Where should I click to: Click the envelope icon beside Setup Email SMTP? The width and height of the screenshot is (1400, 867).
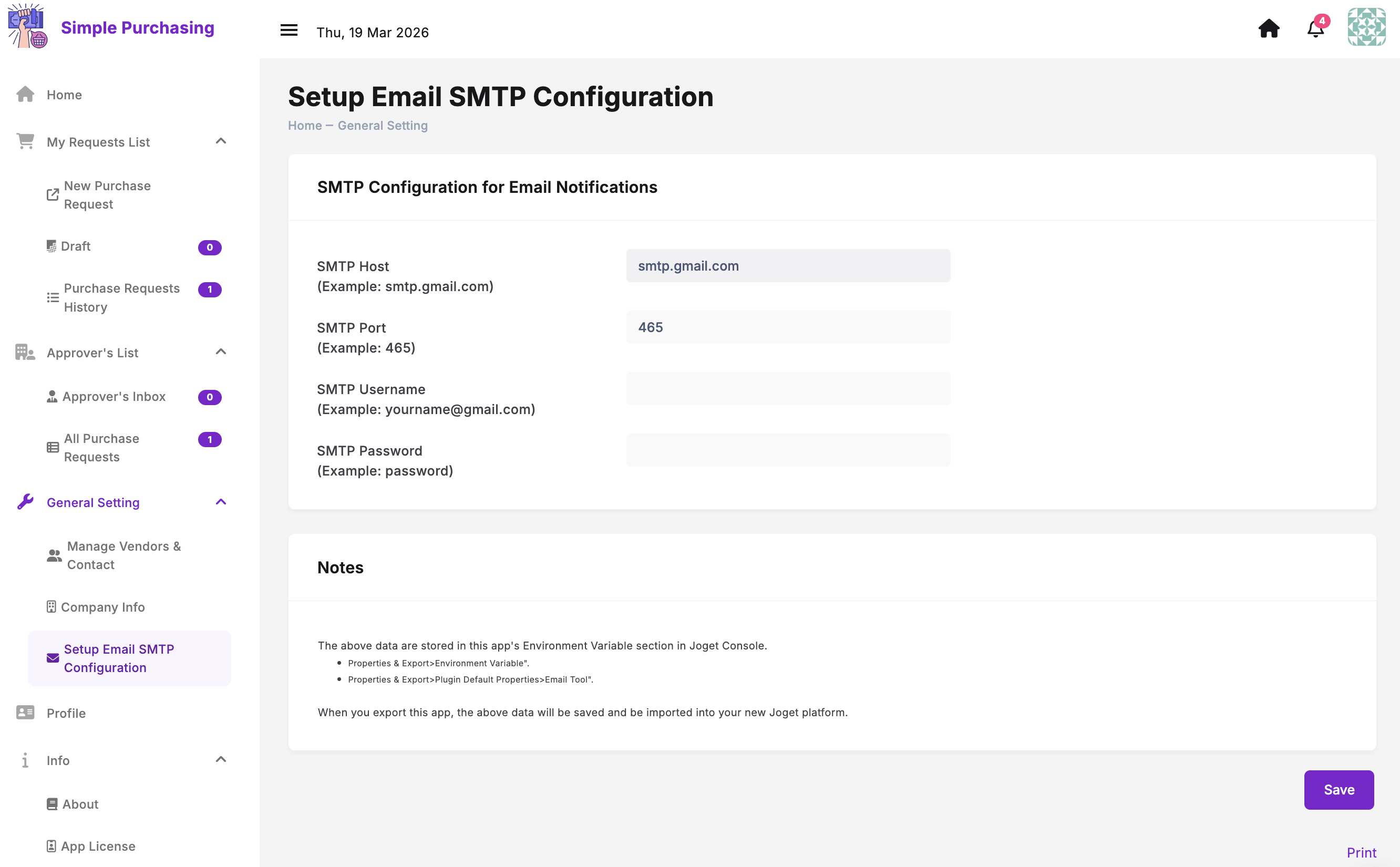tap(53, 658)
